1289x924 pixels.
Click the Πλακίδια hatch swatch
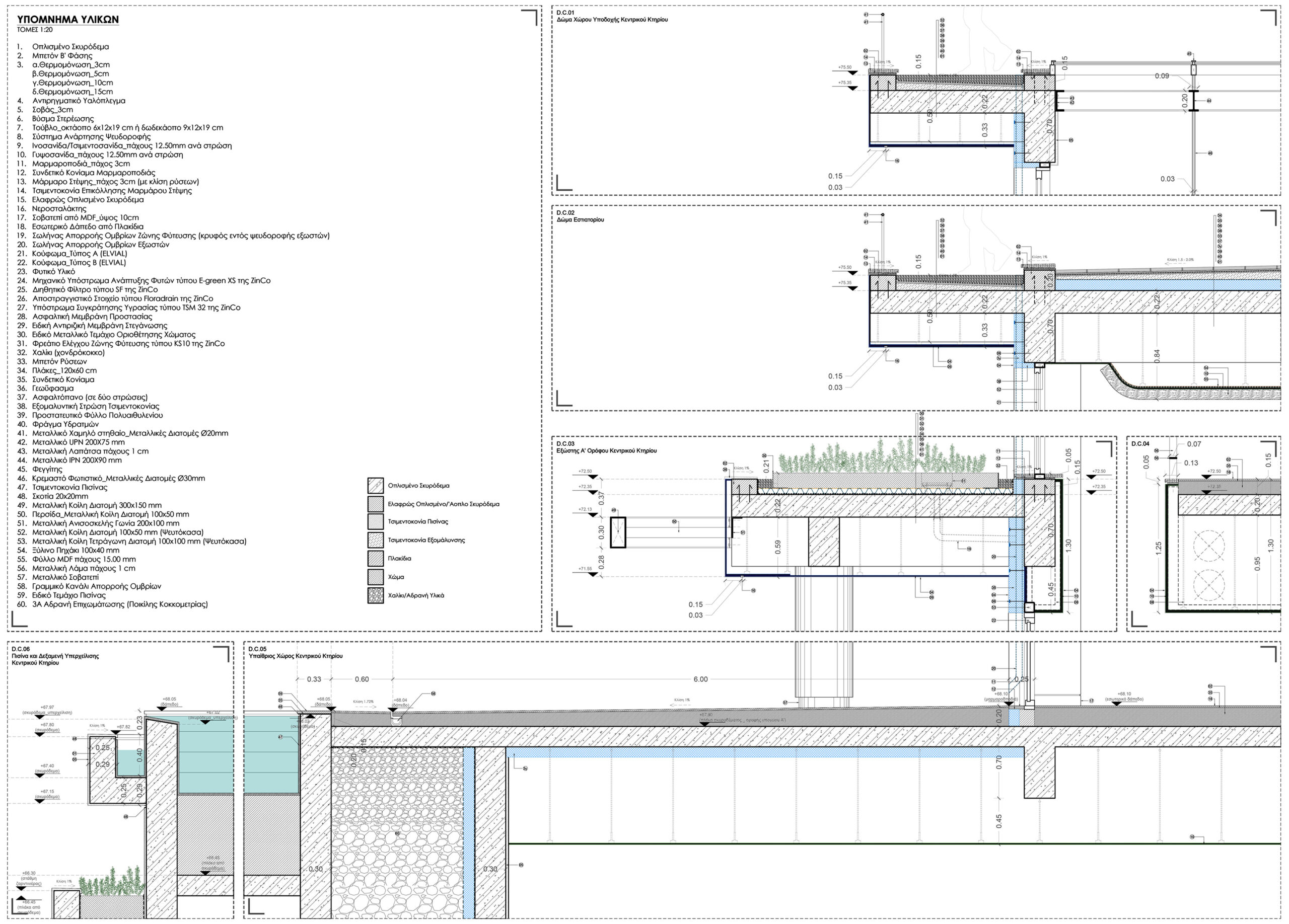[x=376, y=558]
